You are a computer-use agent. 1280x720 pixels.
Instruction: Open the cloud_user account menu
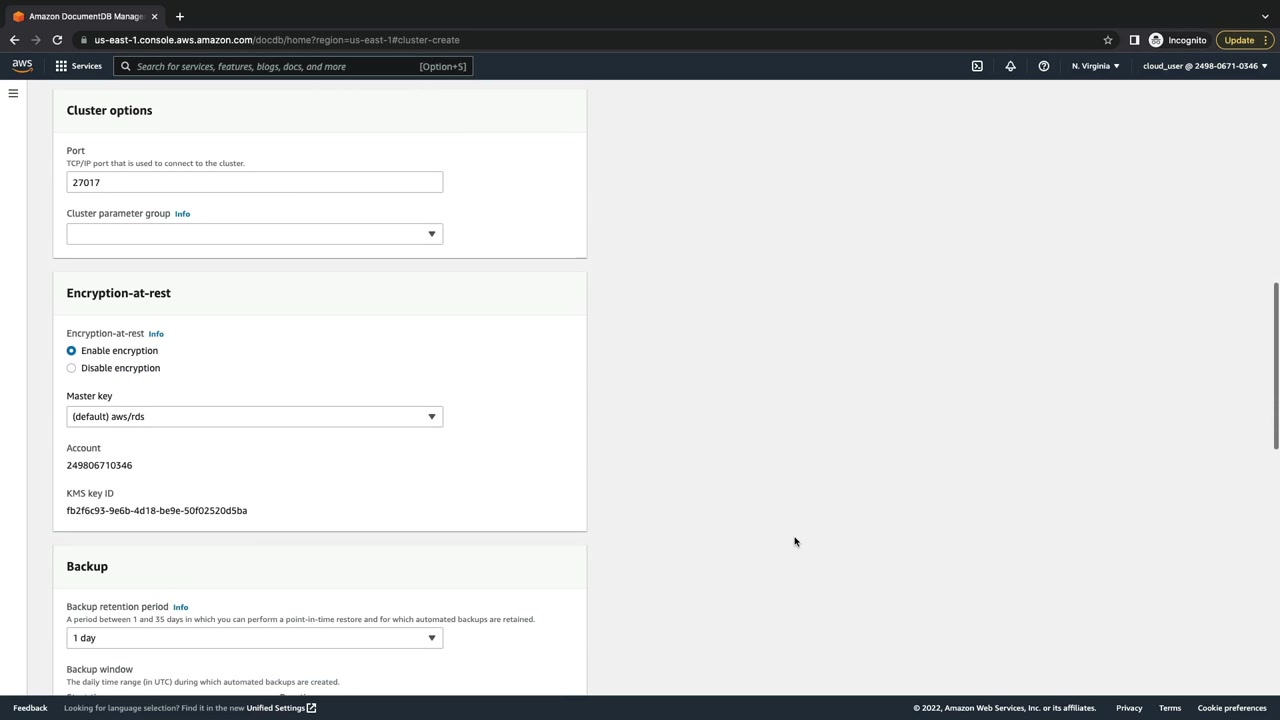point(1205,66)
